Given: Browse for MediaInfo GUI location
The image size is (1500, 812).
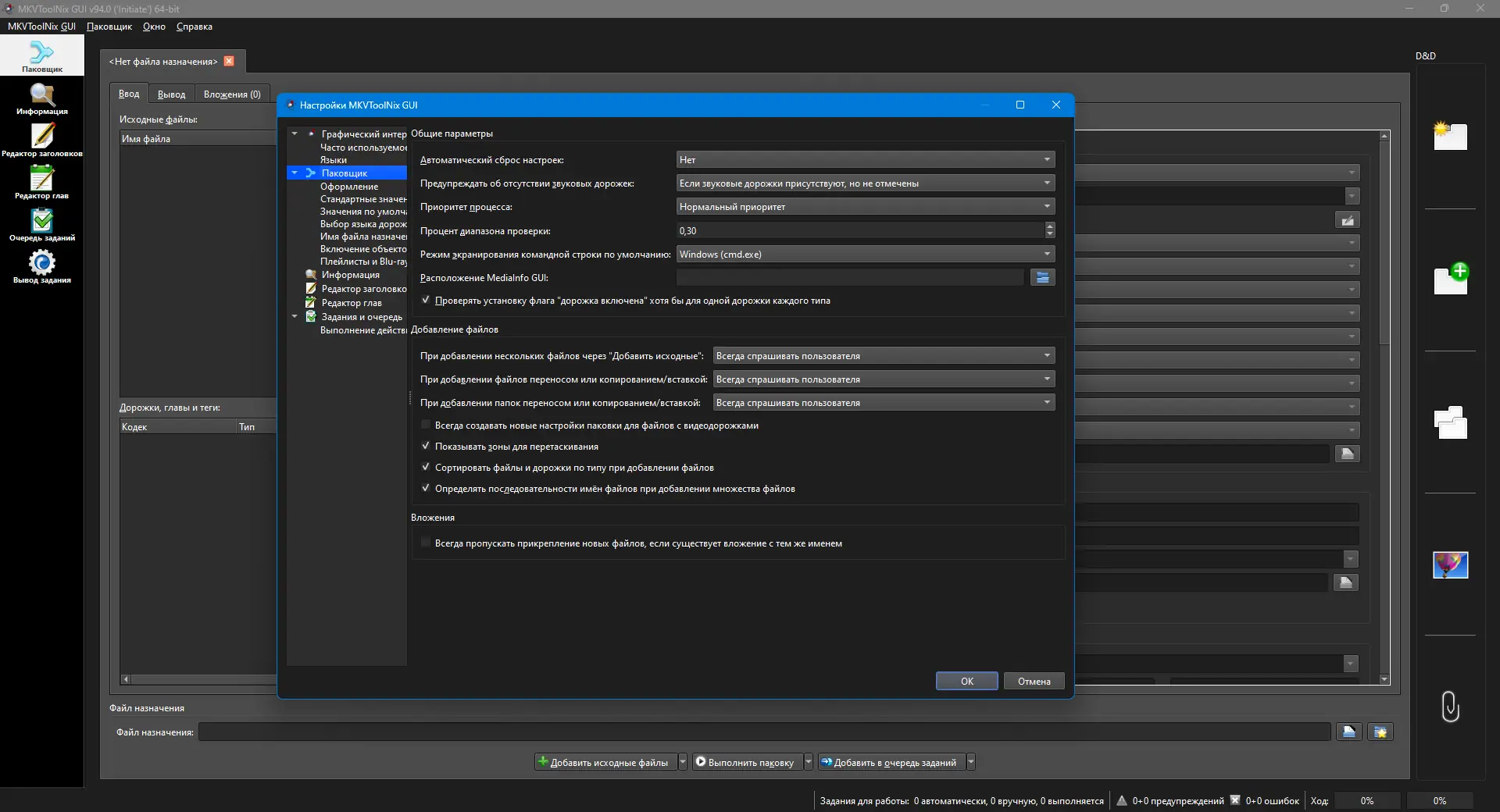Looking at the screenshot, I should tap(1042, 278).
